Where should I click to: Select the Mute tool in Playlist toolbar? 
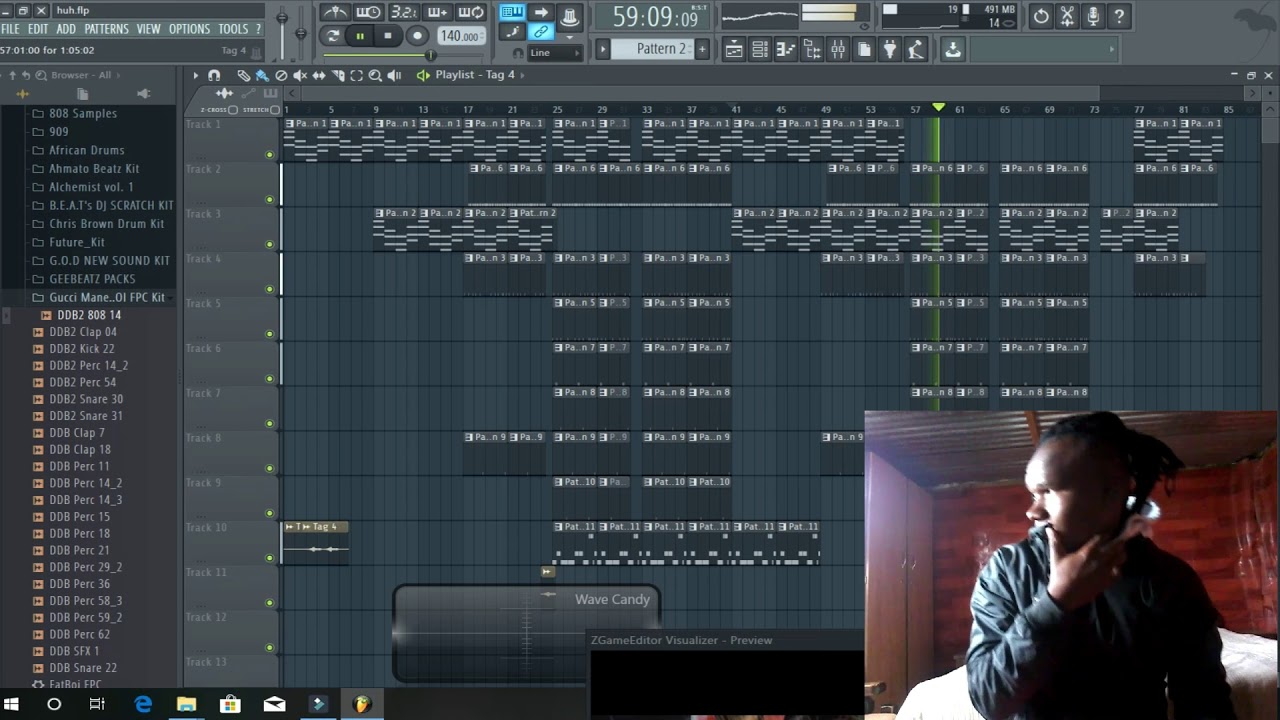click(x=300, y=75)
